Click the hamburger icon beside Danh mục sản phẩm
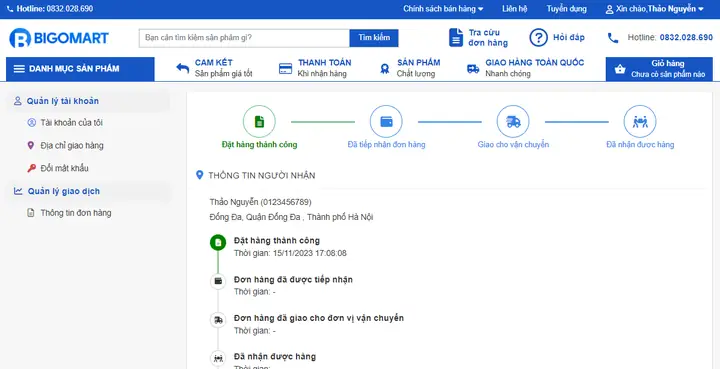 19,69
